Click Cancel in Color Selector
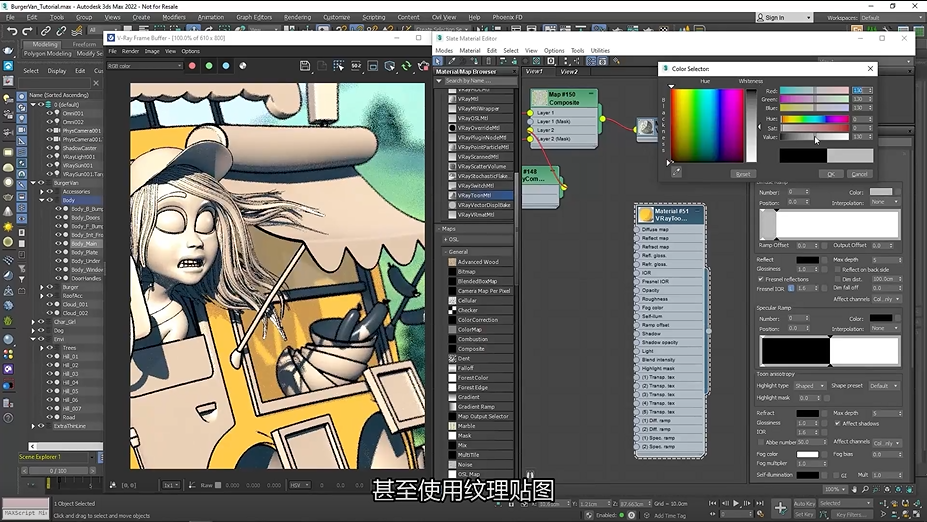The height and width of the screenshot is (522, 927). pos(859,174)
